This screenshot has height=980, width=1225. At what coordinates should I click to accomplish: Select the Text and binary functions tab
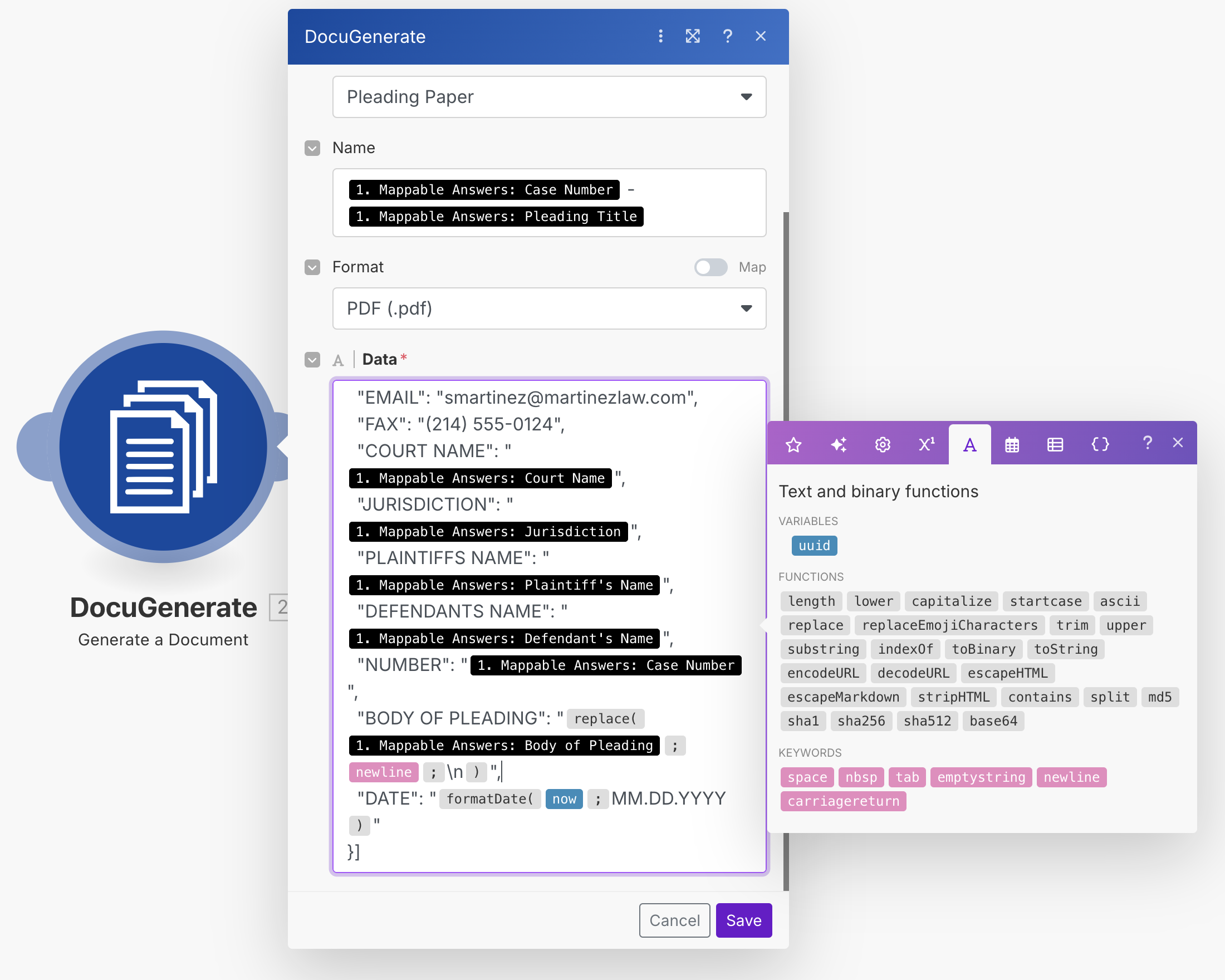coord(970,444)
